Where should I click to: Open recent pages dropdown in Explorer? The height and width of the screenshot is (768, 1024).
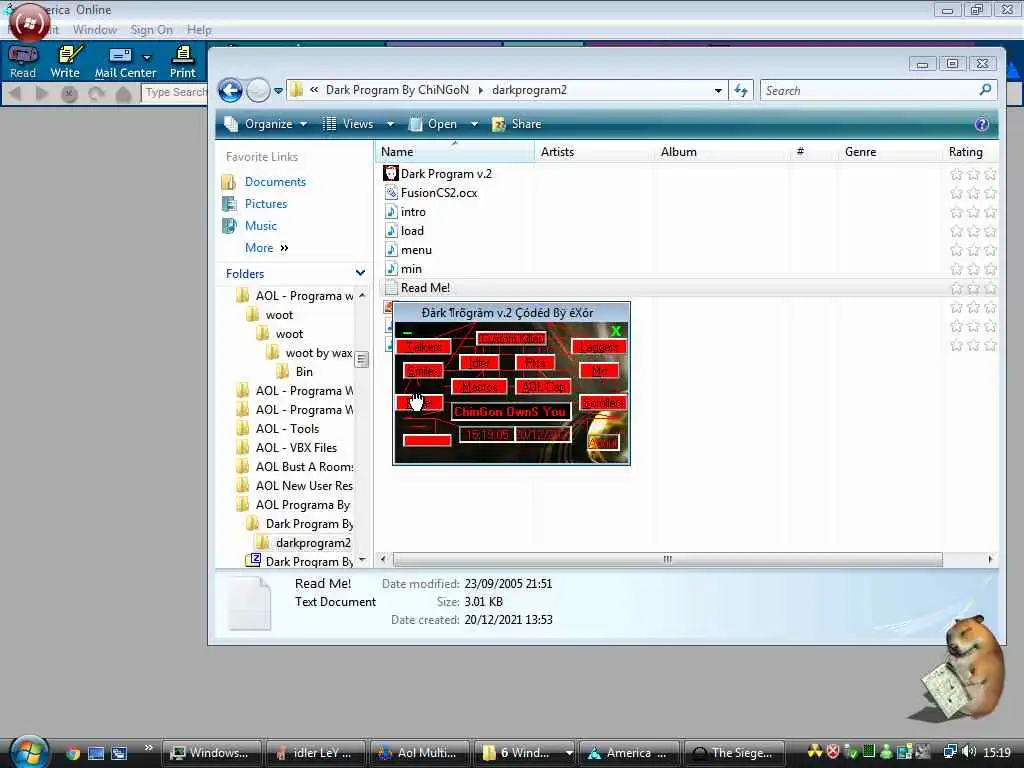click(278, 91)
